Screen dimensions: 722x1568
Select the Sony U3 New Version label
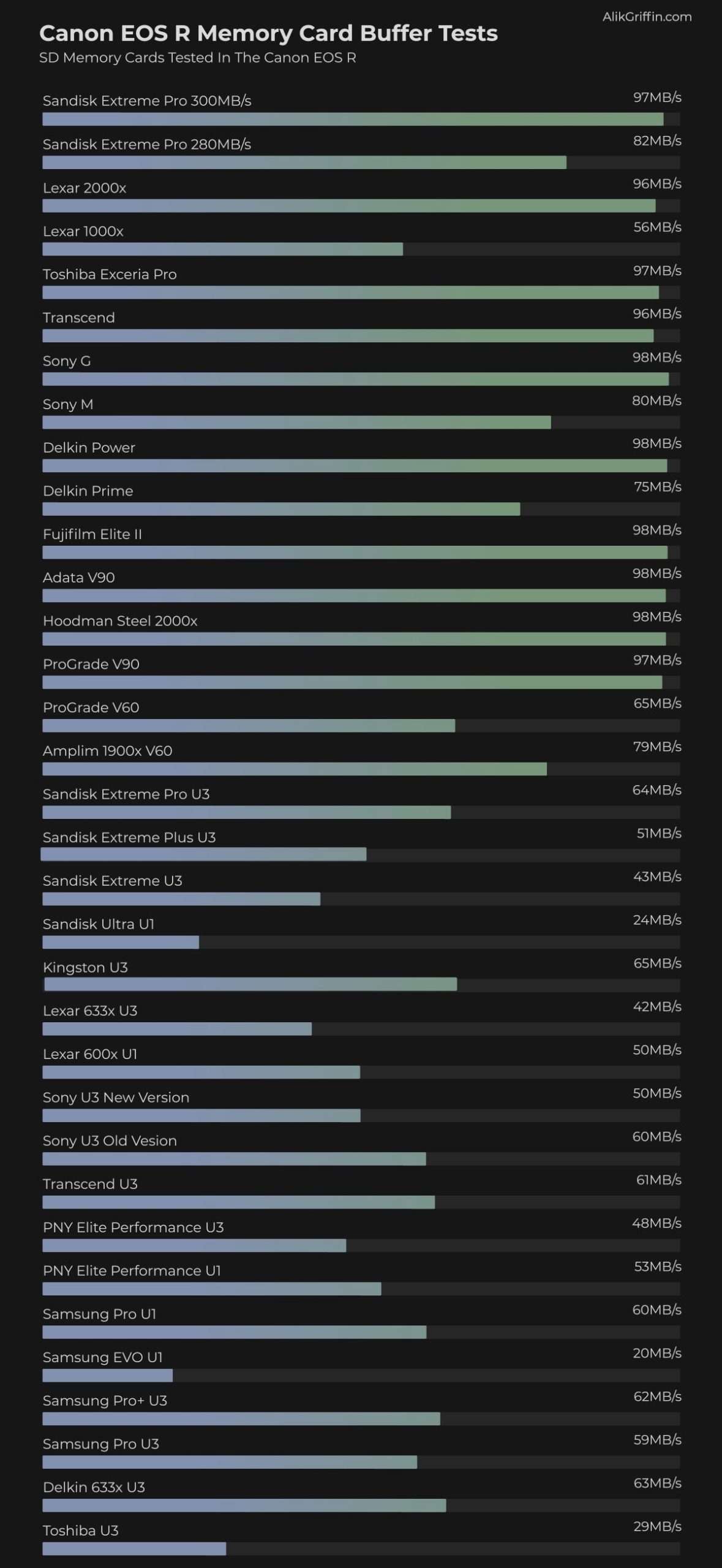[x=116, y=1098]
